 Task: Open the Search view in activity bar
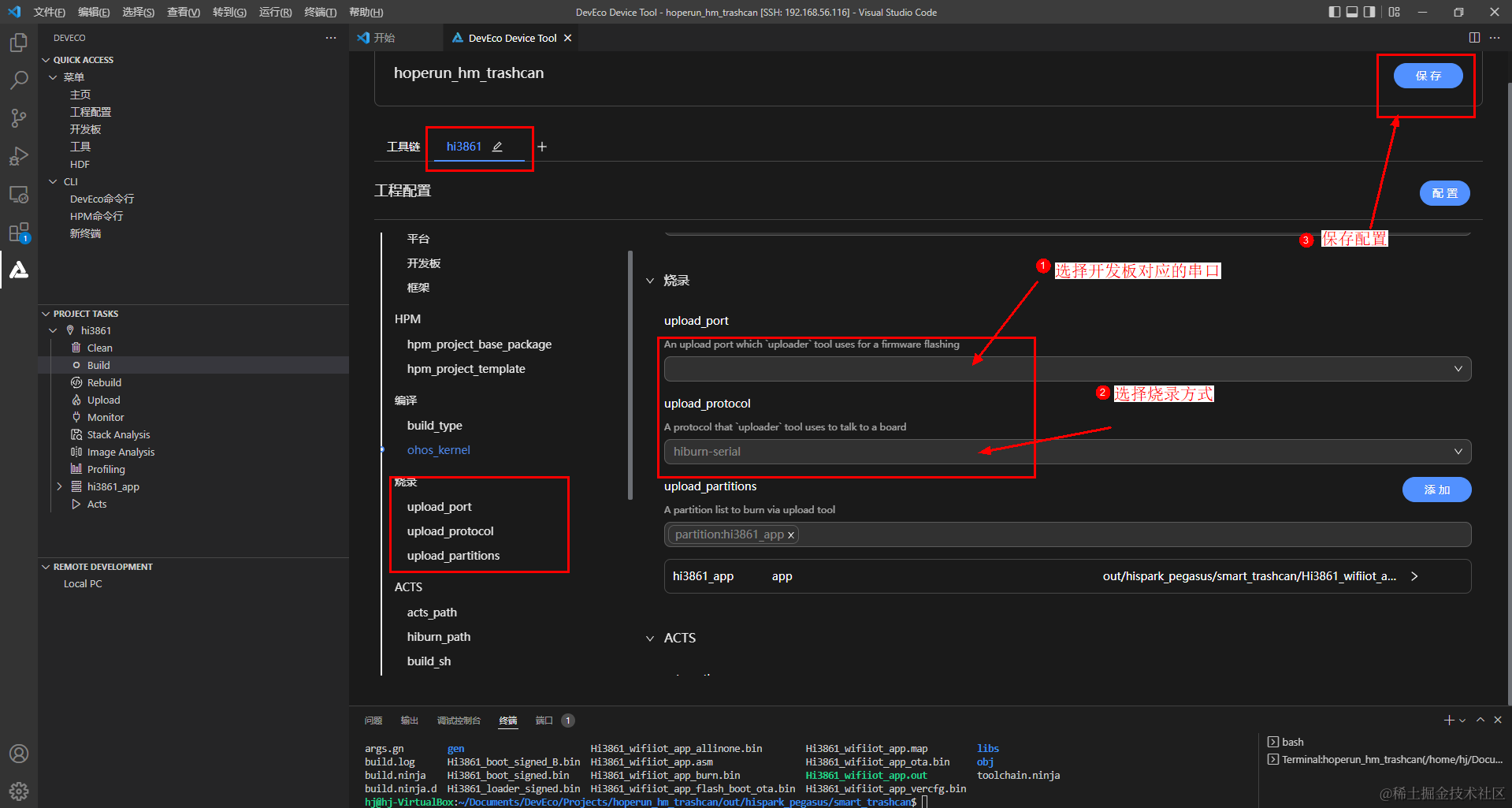click(19, 80)
